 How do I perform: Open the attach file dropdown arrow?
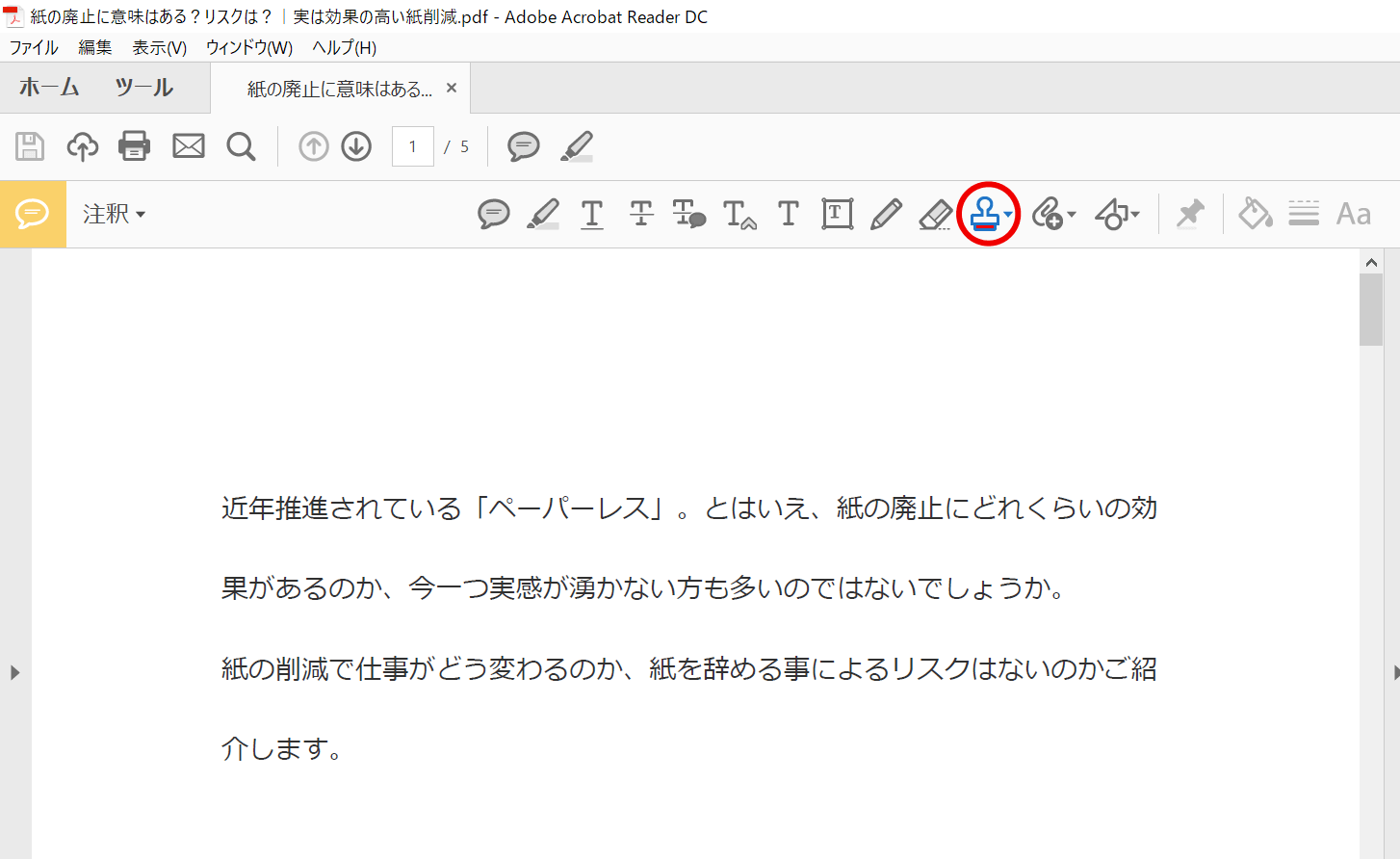(x=1072, y=215)
